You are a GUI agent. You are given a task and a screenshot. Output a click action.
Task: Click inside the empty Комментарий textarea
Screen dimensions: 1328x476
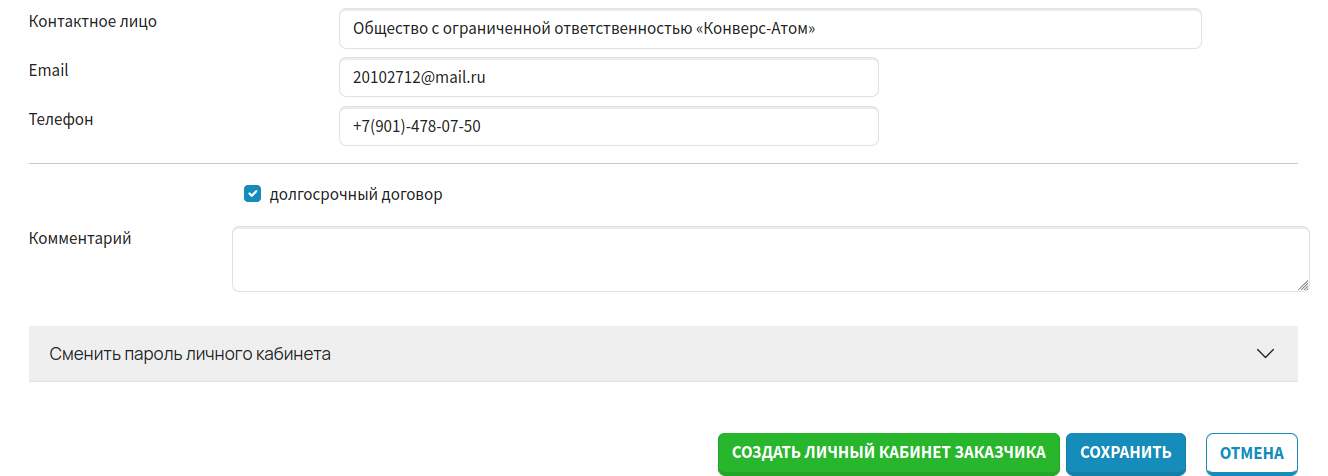coord(770,259)
